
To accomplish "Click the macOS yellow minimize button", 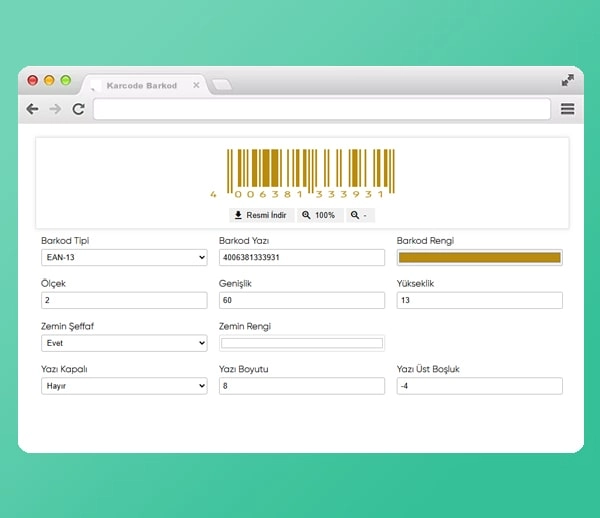I will (x=49, y=80).
